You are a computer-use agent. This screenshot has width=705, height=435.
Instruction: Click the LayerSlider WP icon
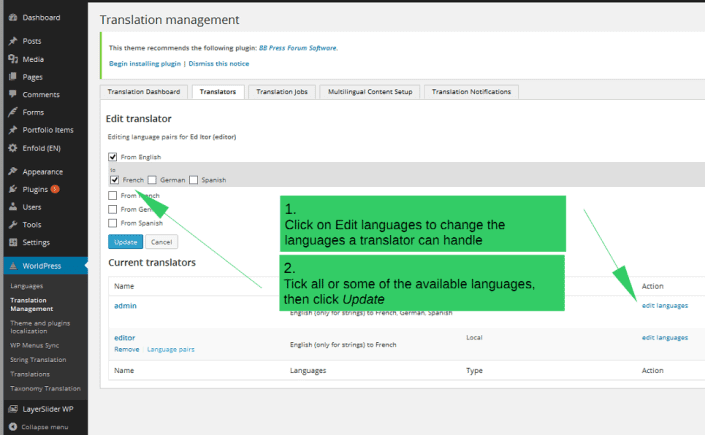(13, 409)
